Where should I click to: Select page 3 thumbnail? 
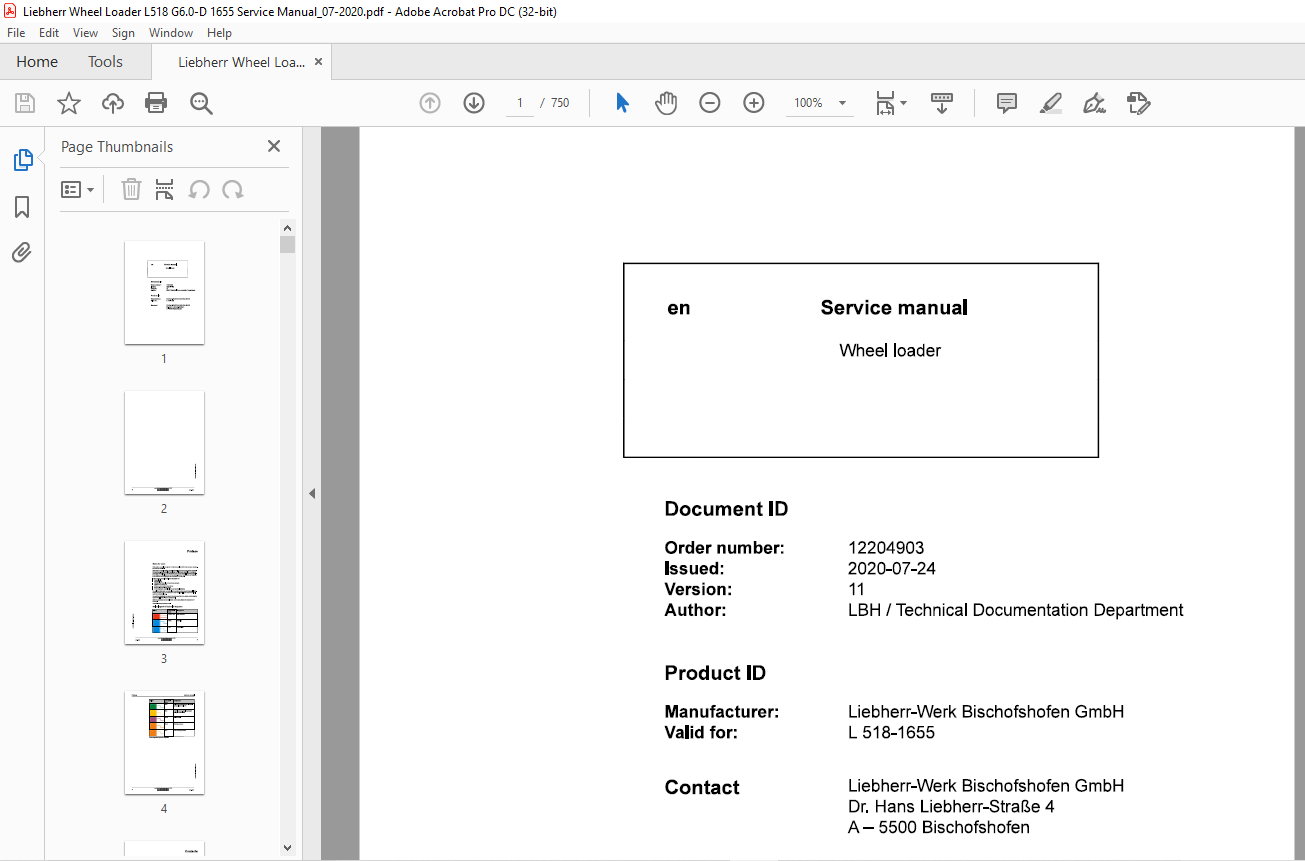164,592
